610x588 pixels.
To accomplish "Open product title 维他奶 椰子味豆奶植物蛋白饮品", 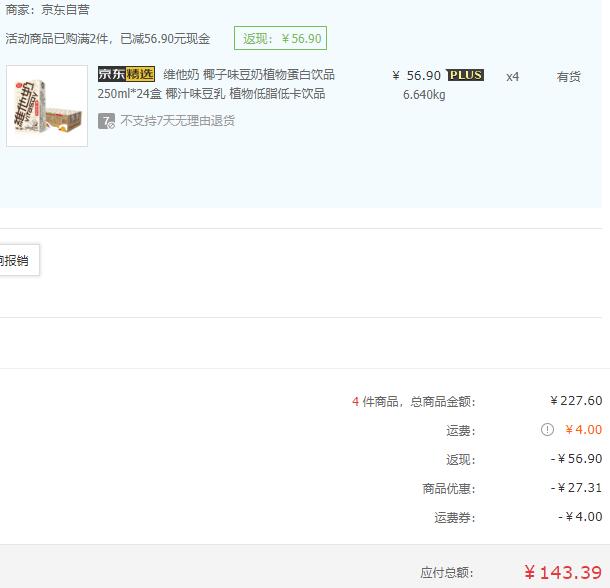I will pyautogui.click(x=249, y=74).
